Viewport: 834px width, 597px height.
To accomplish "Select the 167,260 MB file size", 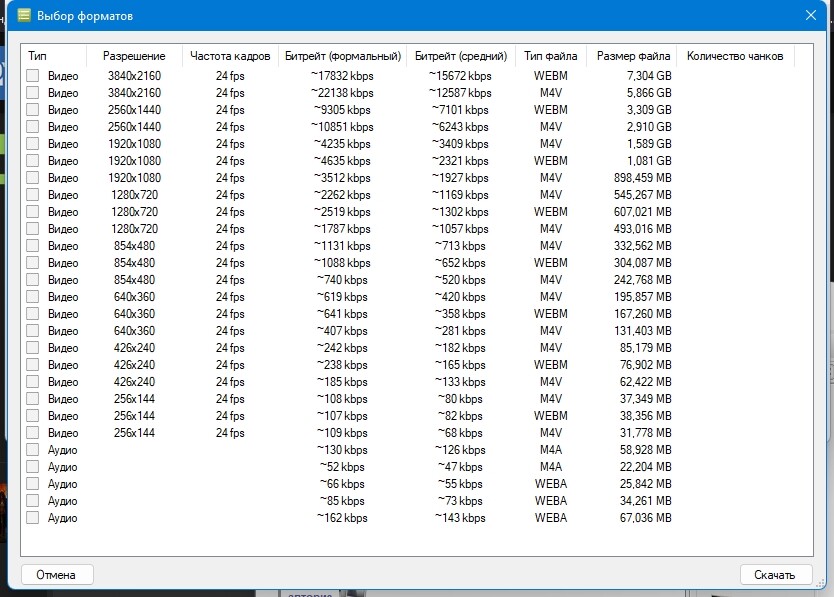I will (643, 313).
